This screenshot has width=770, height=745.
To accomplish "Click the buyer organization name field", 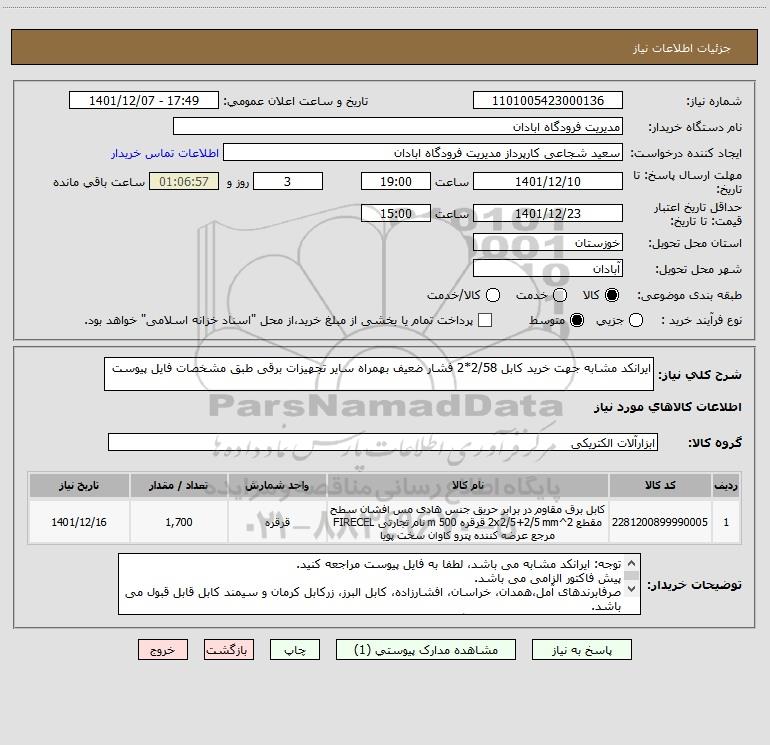I will 398,127.
